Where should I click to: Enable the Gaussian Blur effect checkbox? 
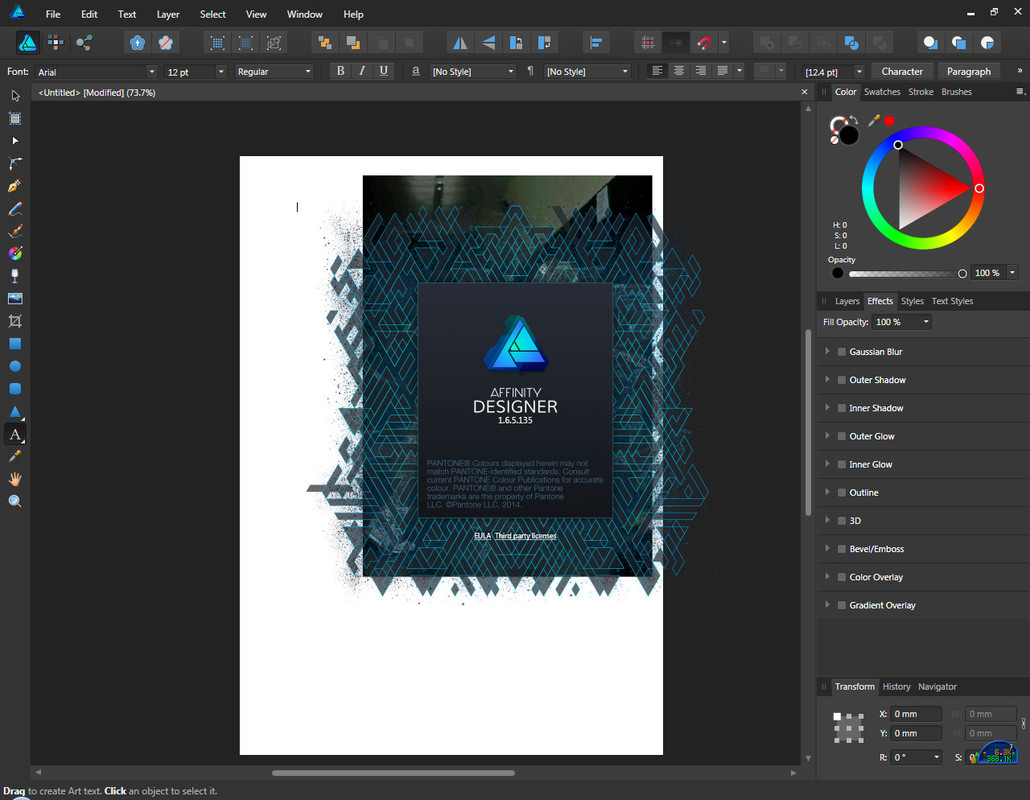(x=842, y=352)
